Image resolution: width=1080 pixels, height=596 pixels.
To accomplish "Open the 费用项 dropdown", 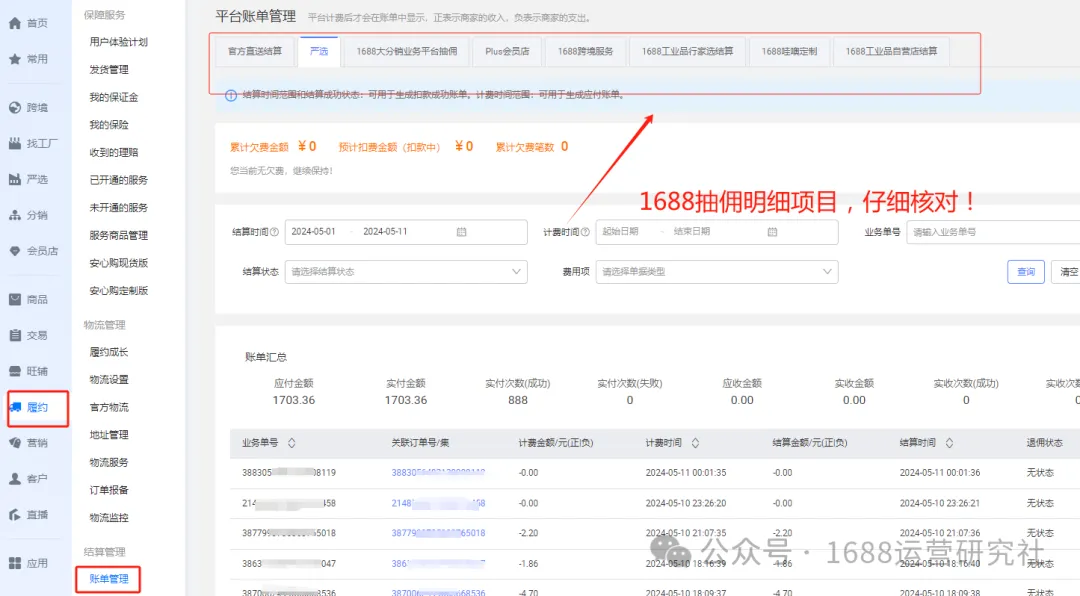I will click(717, 271).
